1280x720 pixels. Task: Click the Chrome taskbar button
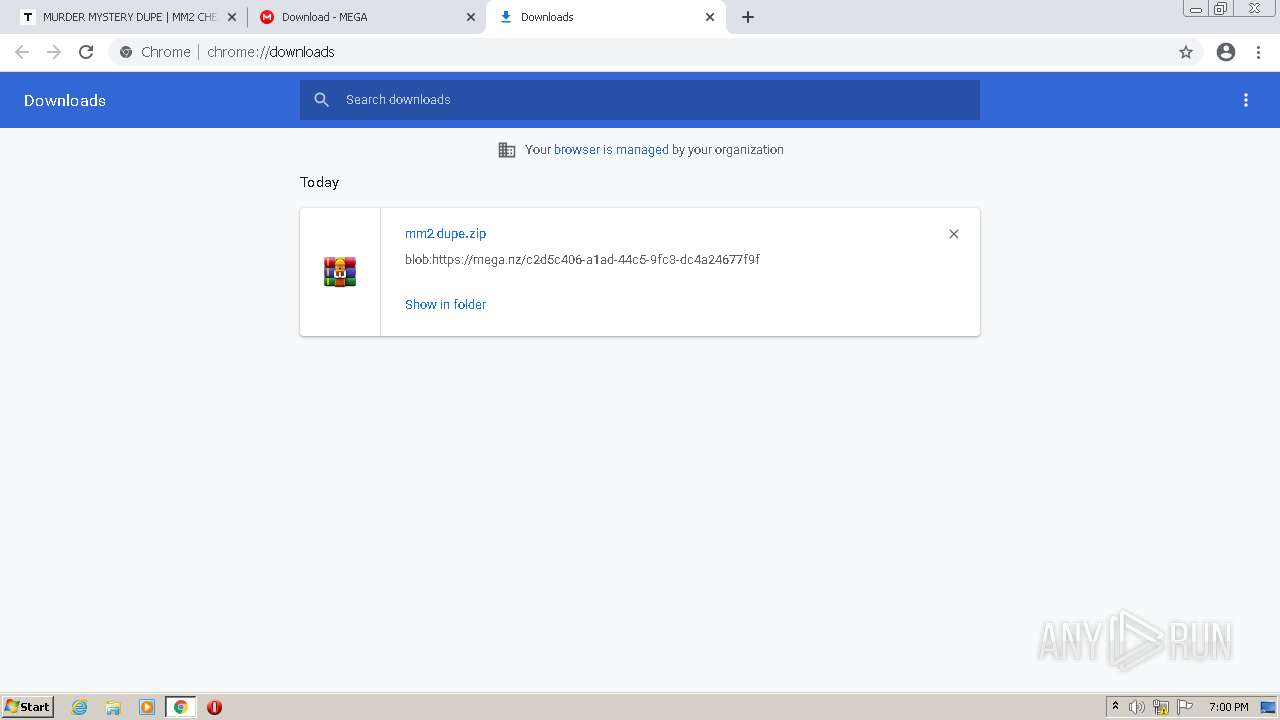pos(181,707)
